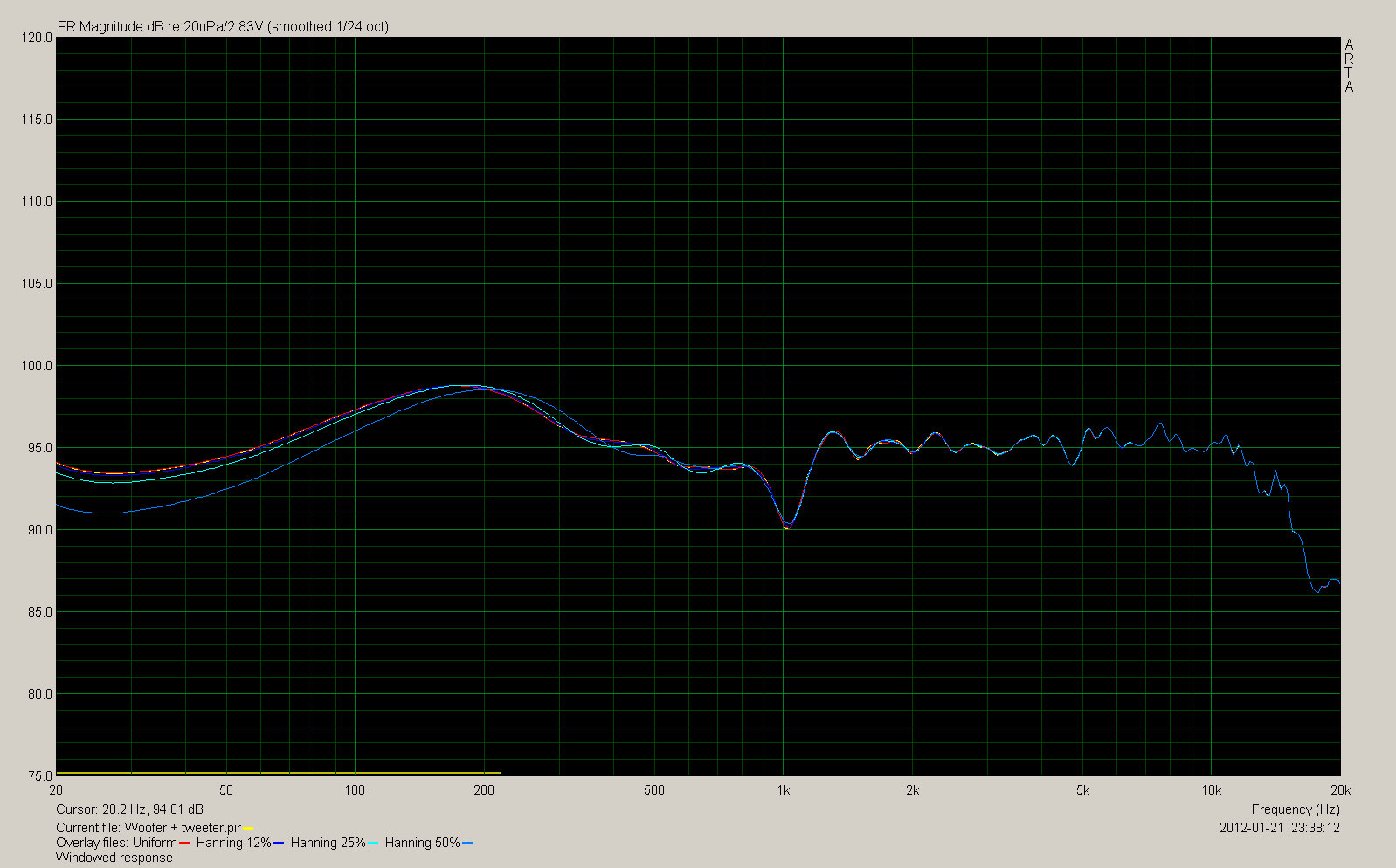Click the 'Overlay files: Uniform' legend label
1396x868 pixels.
(116, 843)
